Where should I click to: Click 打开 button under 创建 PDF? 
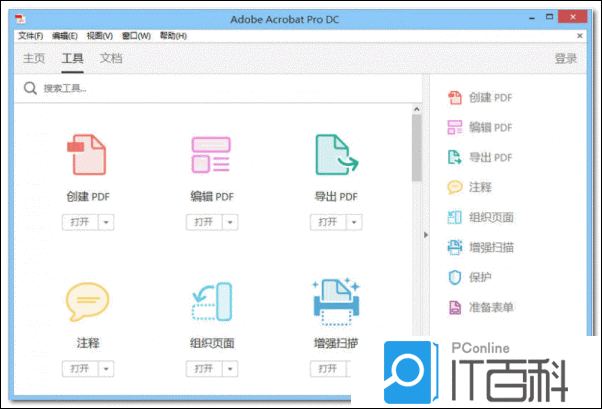coord(80,222)
